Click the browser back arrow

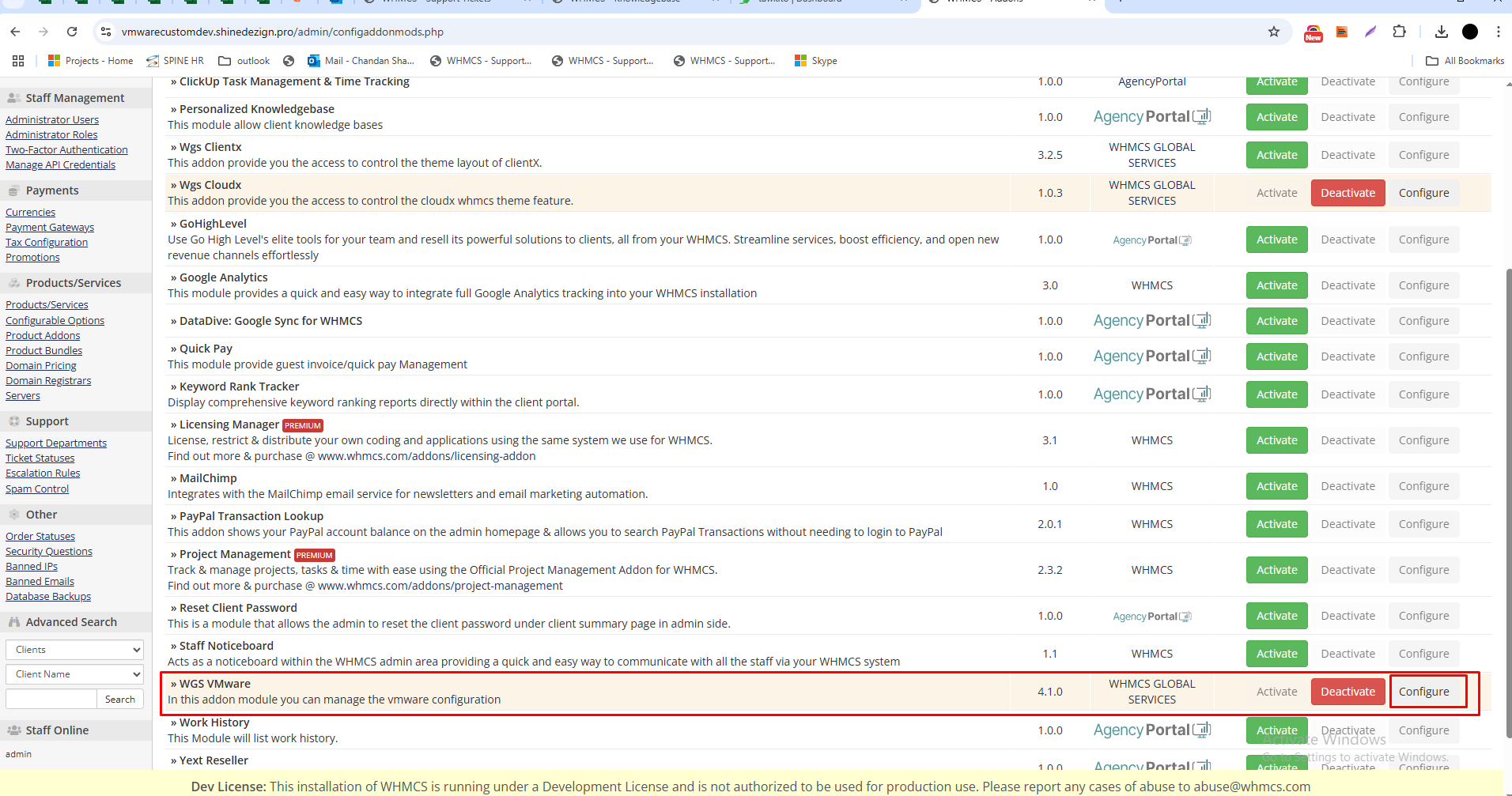click(x=16, y=32)
